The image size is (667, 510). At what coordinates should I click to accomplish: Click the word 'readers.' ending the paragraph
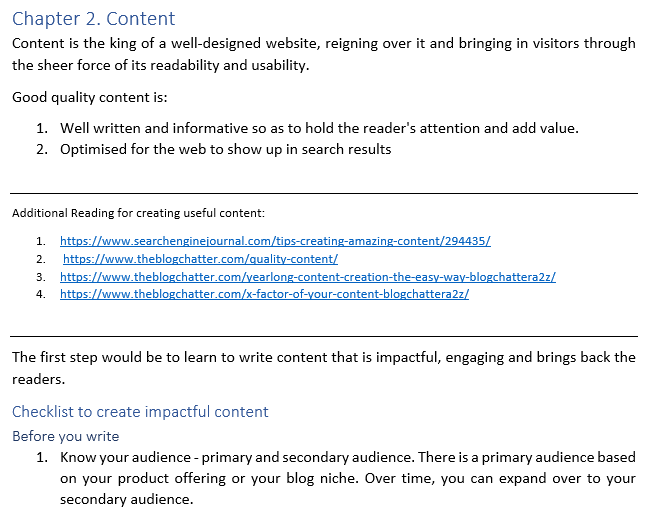38,379
